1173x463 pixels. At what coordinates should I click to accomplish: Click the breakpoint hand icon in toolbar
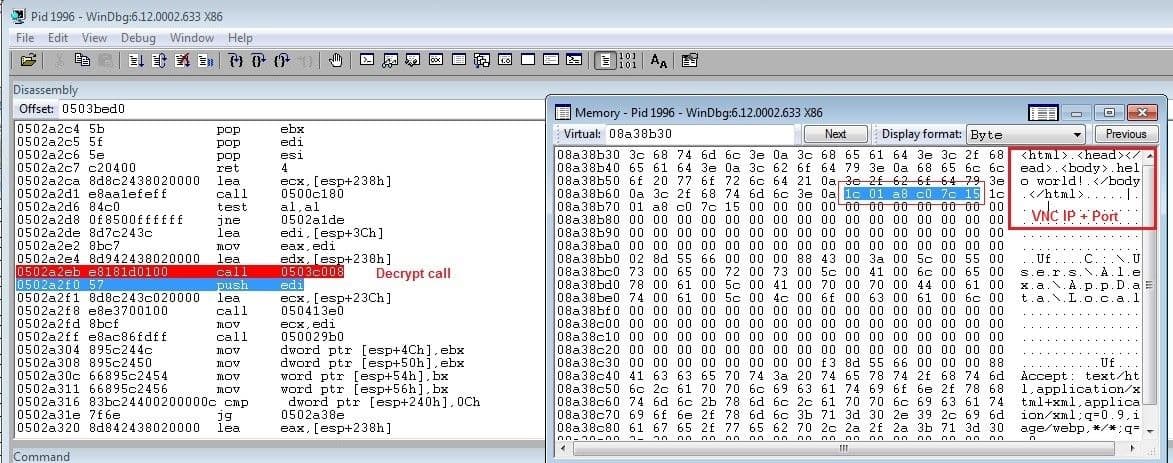tap(336, 60)
